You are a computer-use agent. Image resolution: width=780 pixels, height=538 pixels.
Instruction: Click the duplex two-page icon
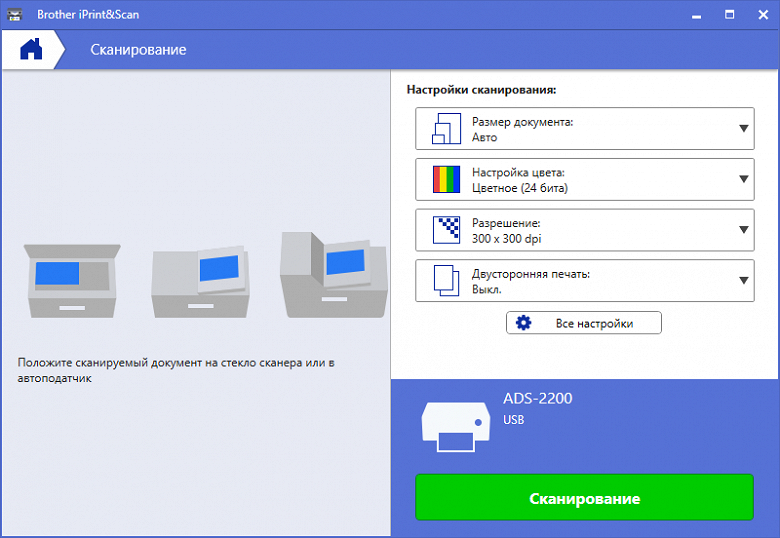[446, 280]
